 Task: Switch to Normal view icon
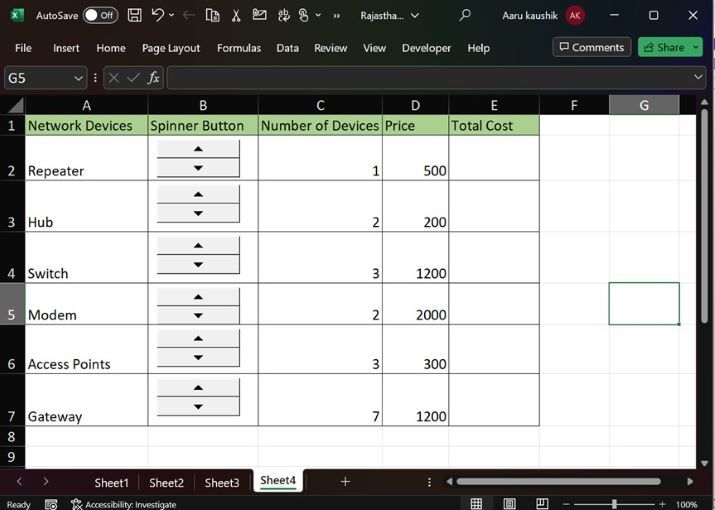pyautogui.click(x=476, y=504)
